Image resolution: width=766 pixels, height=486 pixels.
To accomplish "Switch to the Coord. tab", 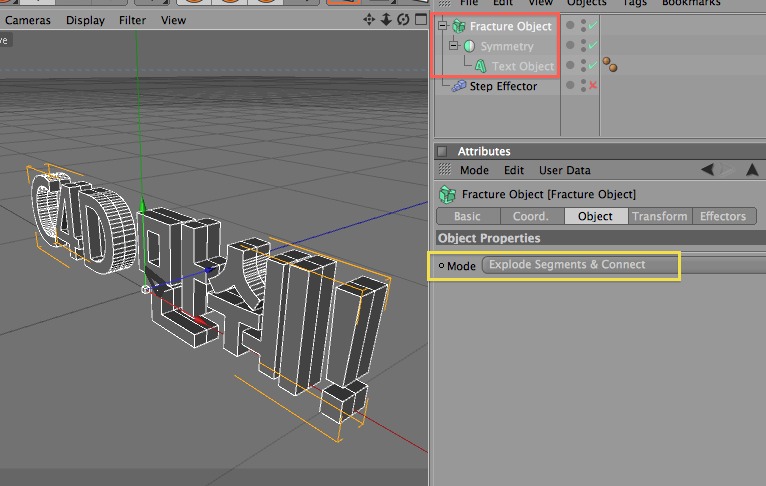I will click(x=532, y=216).
